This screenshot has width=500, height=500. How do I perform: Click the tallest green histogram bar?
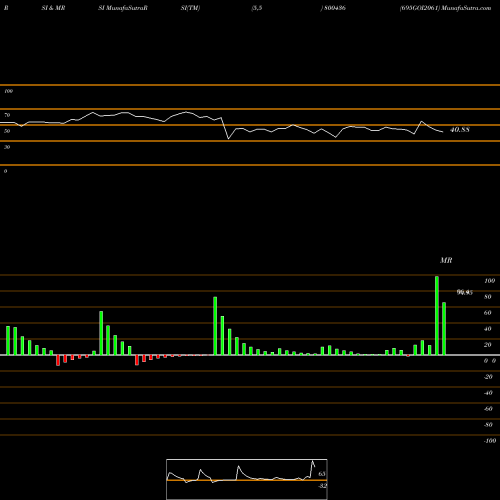point(437,316)
